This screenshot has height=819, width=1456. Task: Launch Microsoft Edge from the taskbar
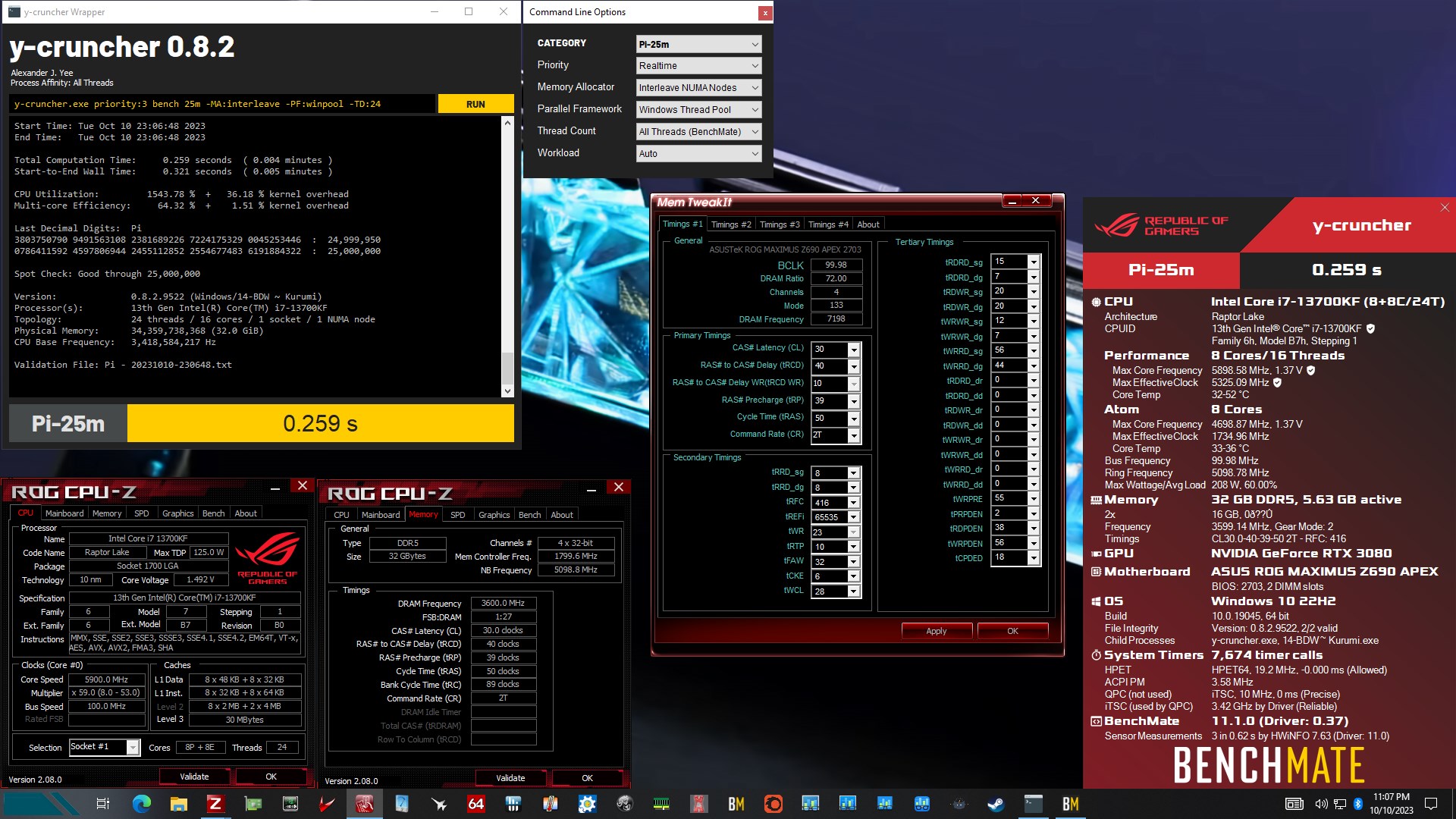pos(141,804)
